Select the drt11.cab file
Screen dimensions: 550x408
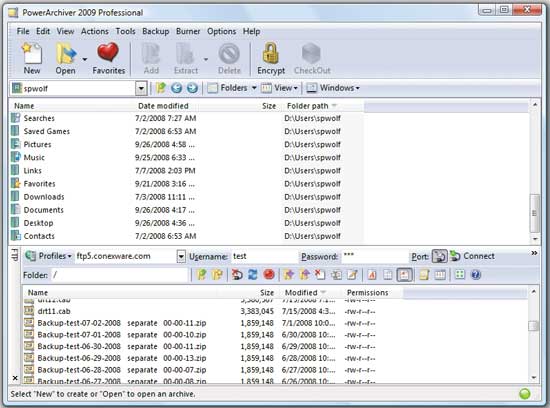point(54,311)
